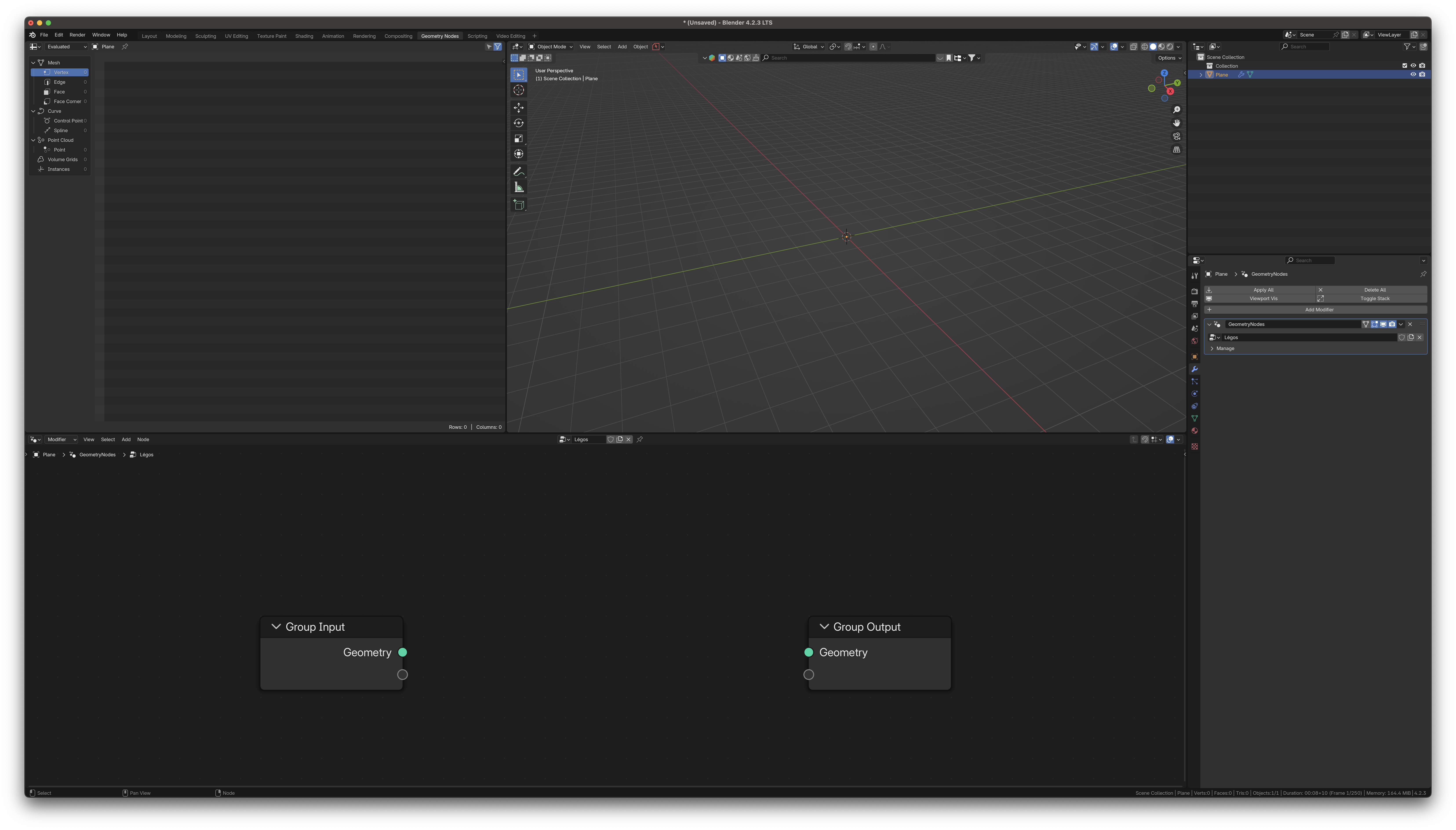Collapse the Point Cloud section in spreadsheet
Screen dimensions: 1456x830
pyautogui.click(x=33, y=140)
